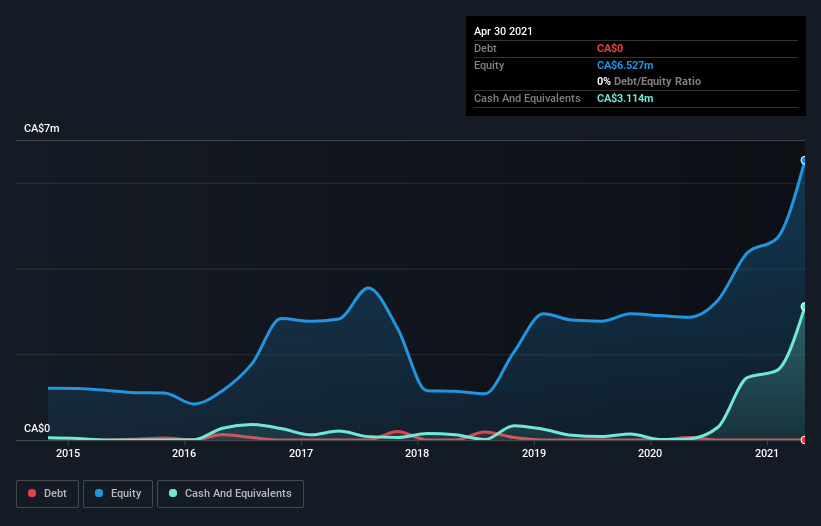Click the 2020 x-axis label

(650, 453)
